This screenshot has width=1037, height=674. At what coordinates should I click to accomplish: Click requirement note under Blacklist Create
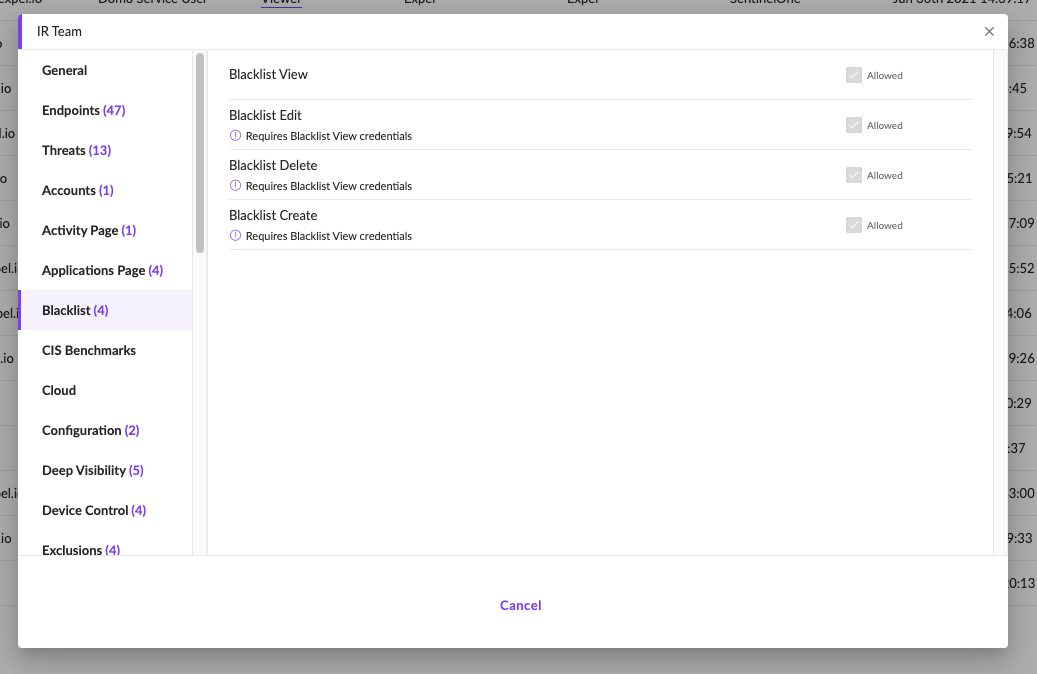coord(329,236)
